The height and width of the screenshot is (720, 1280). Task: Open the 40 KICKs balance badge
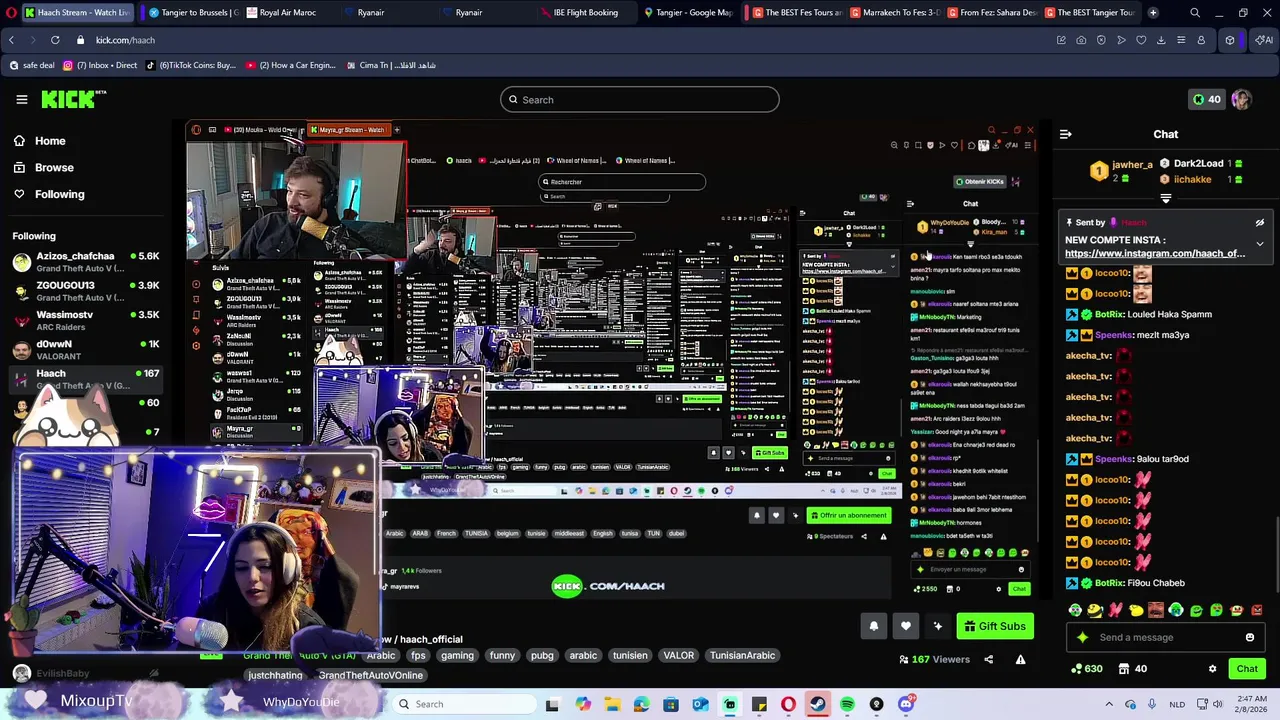1206,99
